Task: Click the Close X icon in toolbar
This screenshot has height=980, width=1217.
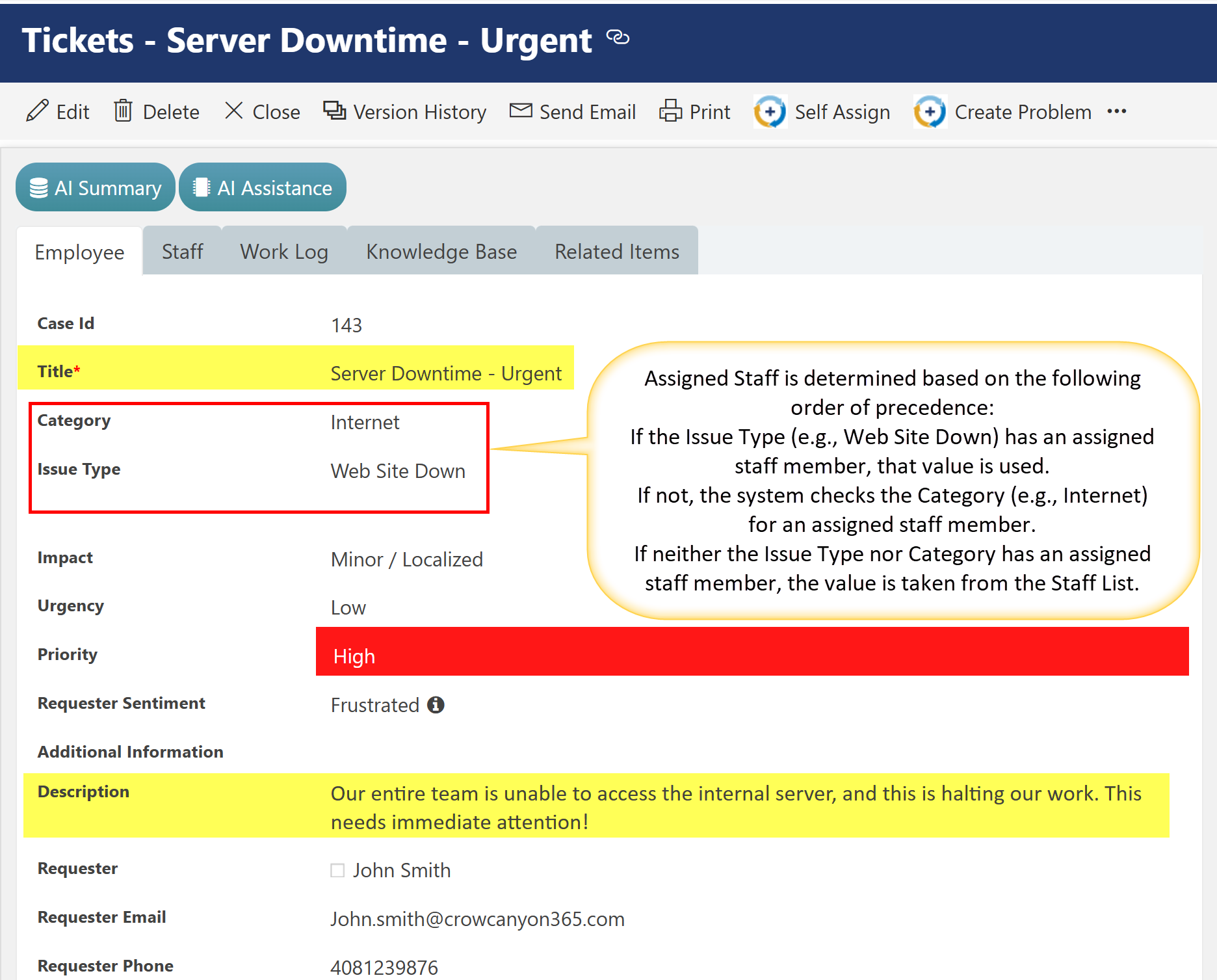Action: (x=233, y=111)
